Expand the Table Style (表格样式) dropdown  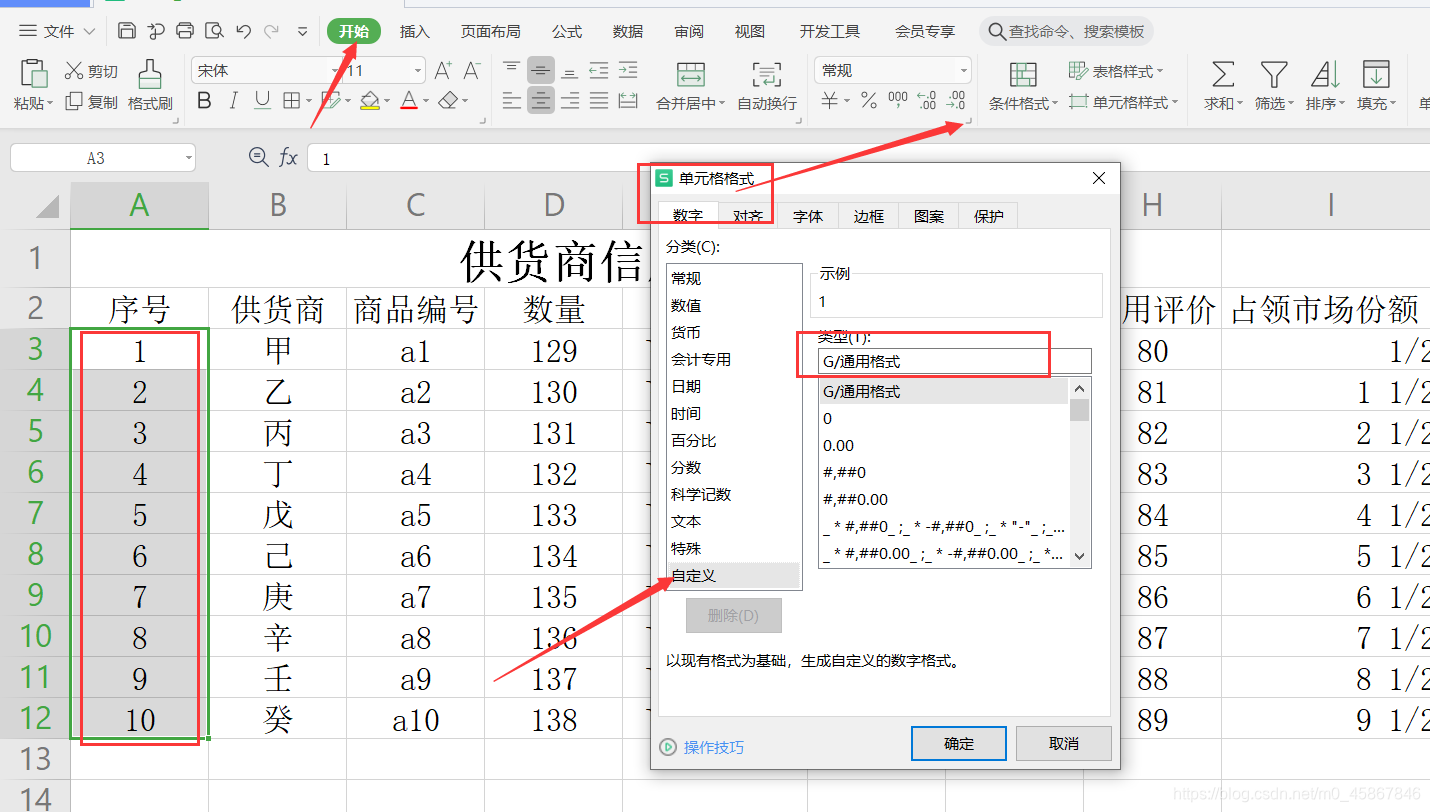[x=1159, y=71]
